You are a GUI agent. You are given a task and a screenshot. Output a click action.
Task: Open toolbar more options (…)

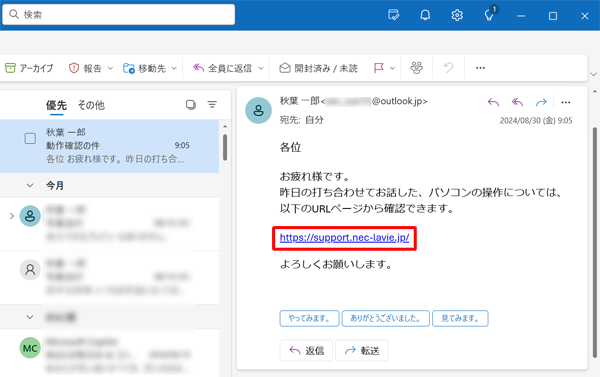[480, 68]
